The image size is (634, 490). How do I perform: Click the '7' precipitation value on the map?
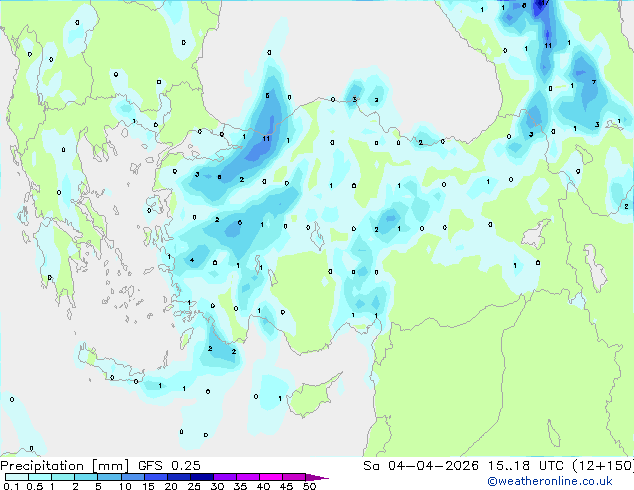pyautogui.click(x=594, y=82)
